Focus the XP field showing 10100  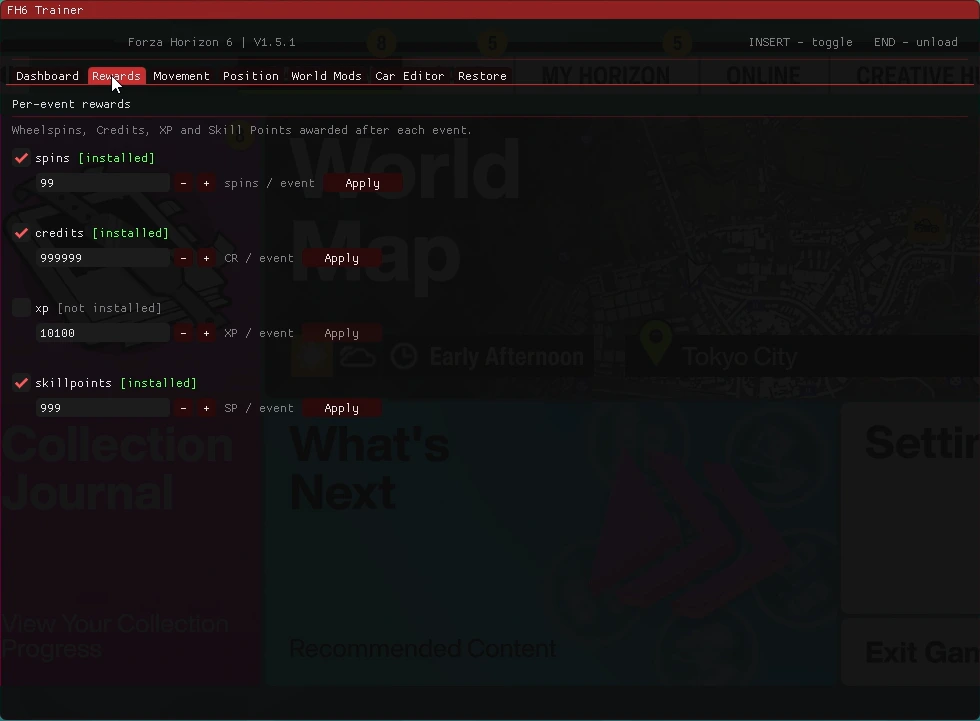coord(102,333)
